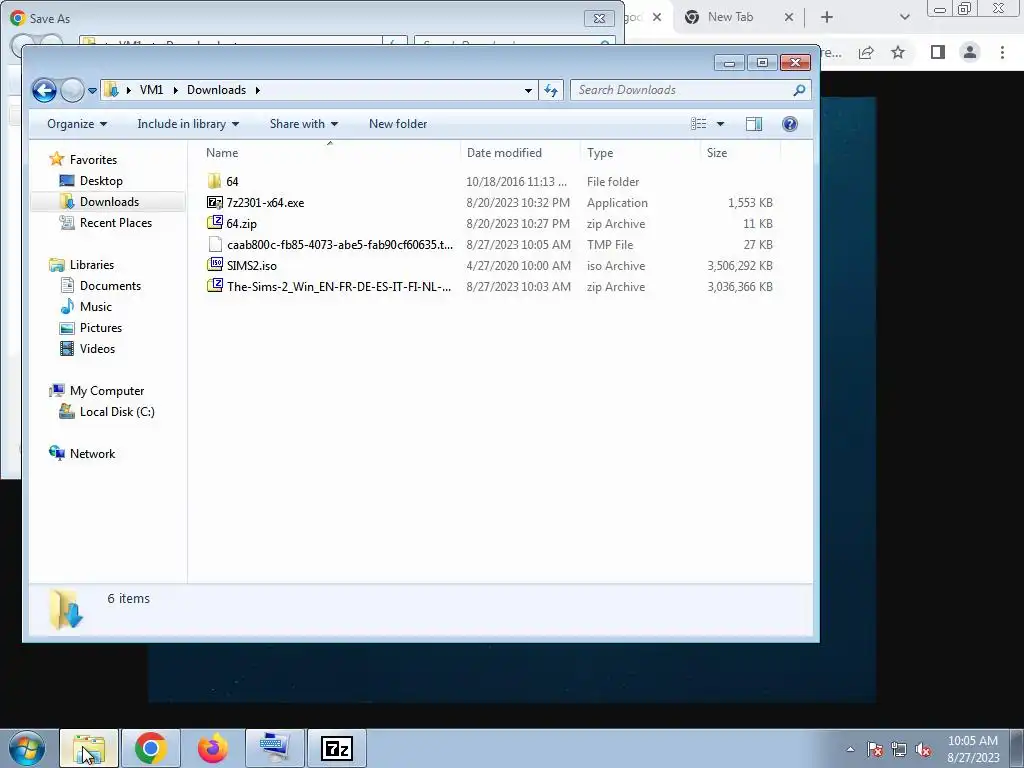
Task: Toggle the preview pane
Action: click(x=754, y=124)
